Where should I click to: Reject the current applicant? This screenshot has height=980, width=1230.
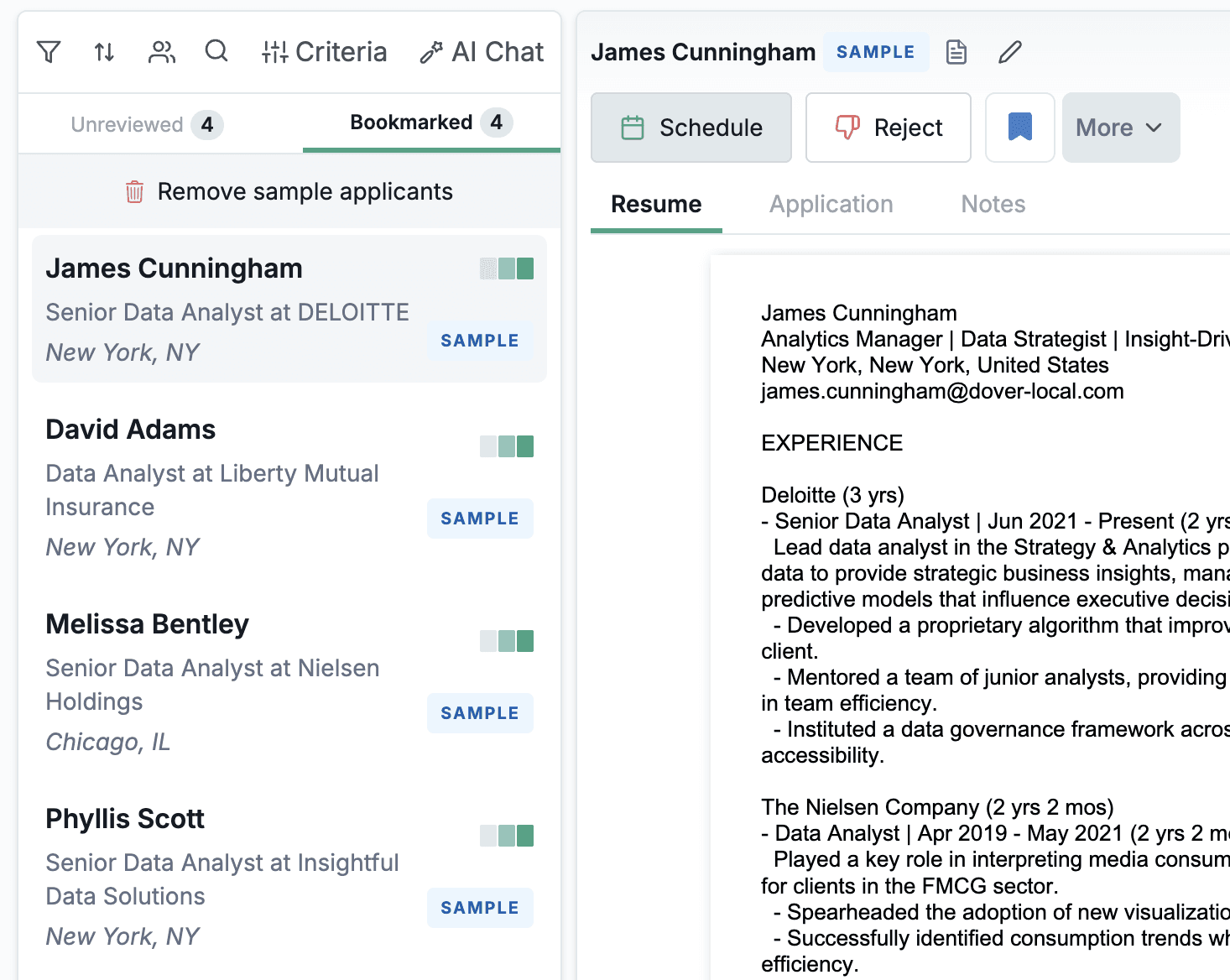888,128
